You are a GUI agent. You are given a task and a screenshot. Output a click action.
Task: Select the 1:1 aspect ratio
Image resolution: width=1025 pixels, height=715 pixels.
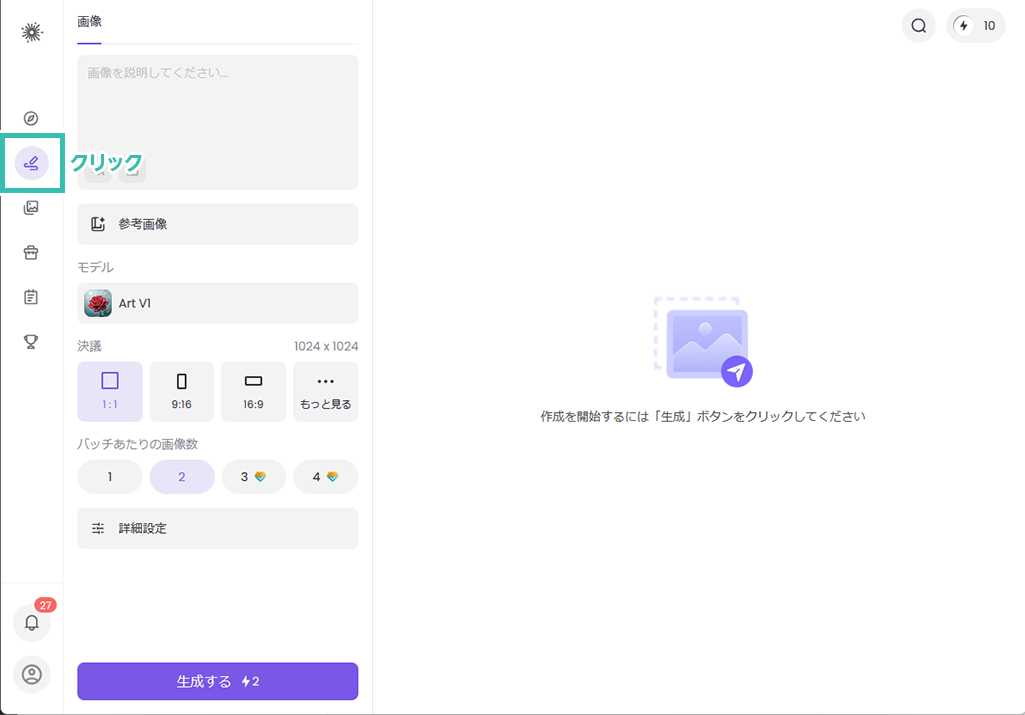(110, 391)
